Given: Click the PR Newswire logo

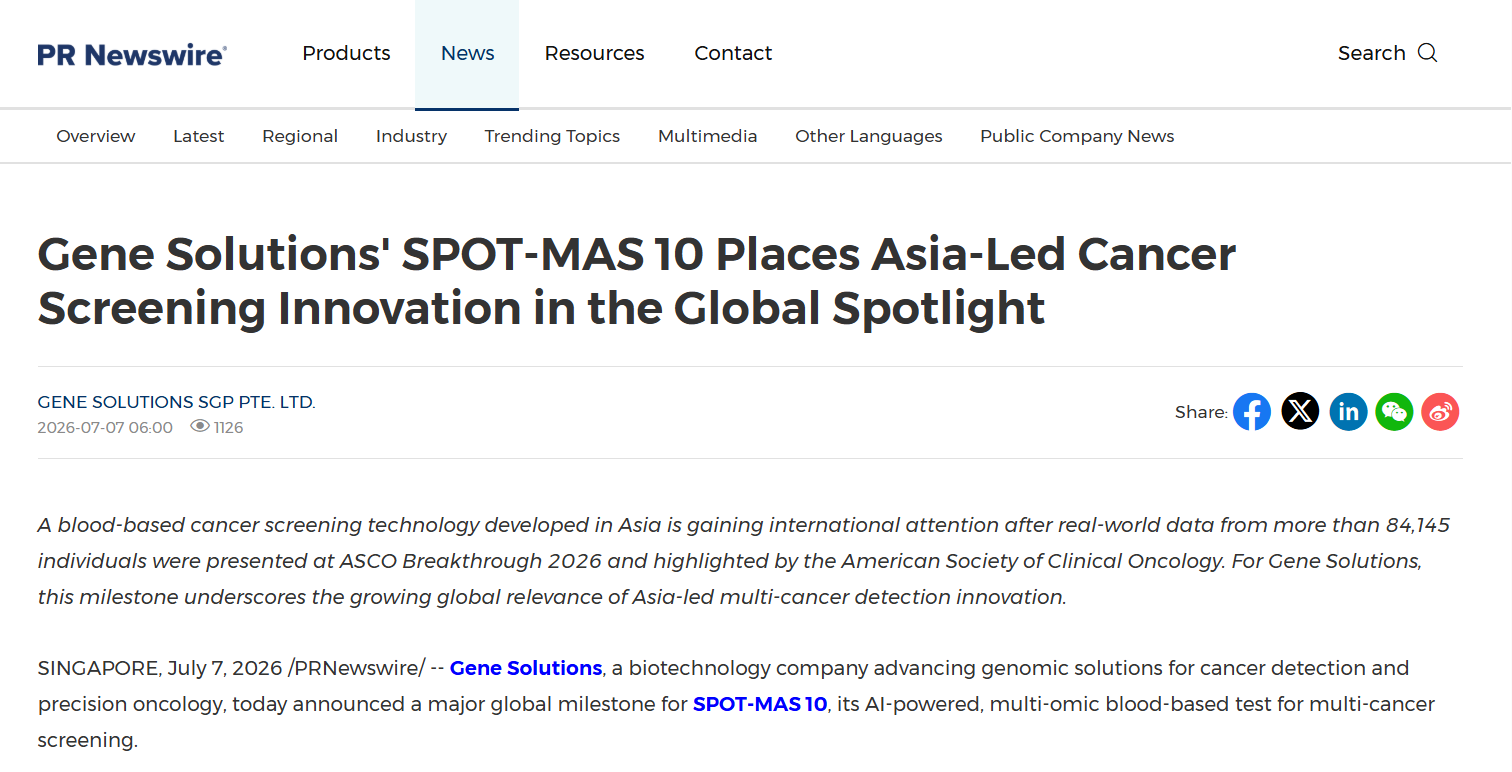Looking at the screenshot, I should tap(132, 54).
